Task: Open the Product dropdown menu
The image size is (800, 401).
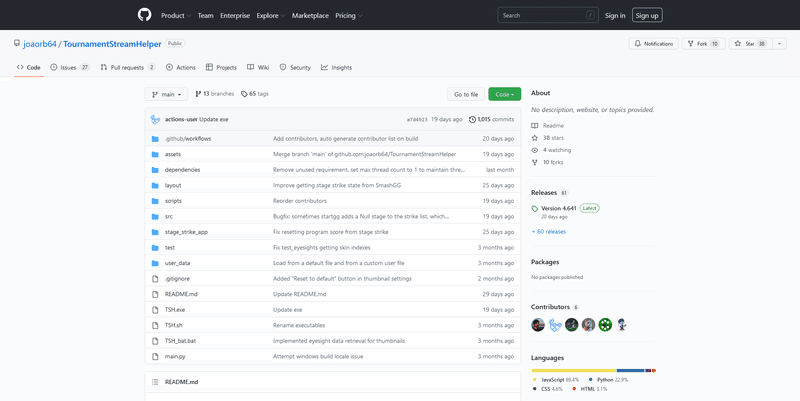Action: pyautogui.click(x=176, y=15)
